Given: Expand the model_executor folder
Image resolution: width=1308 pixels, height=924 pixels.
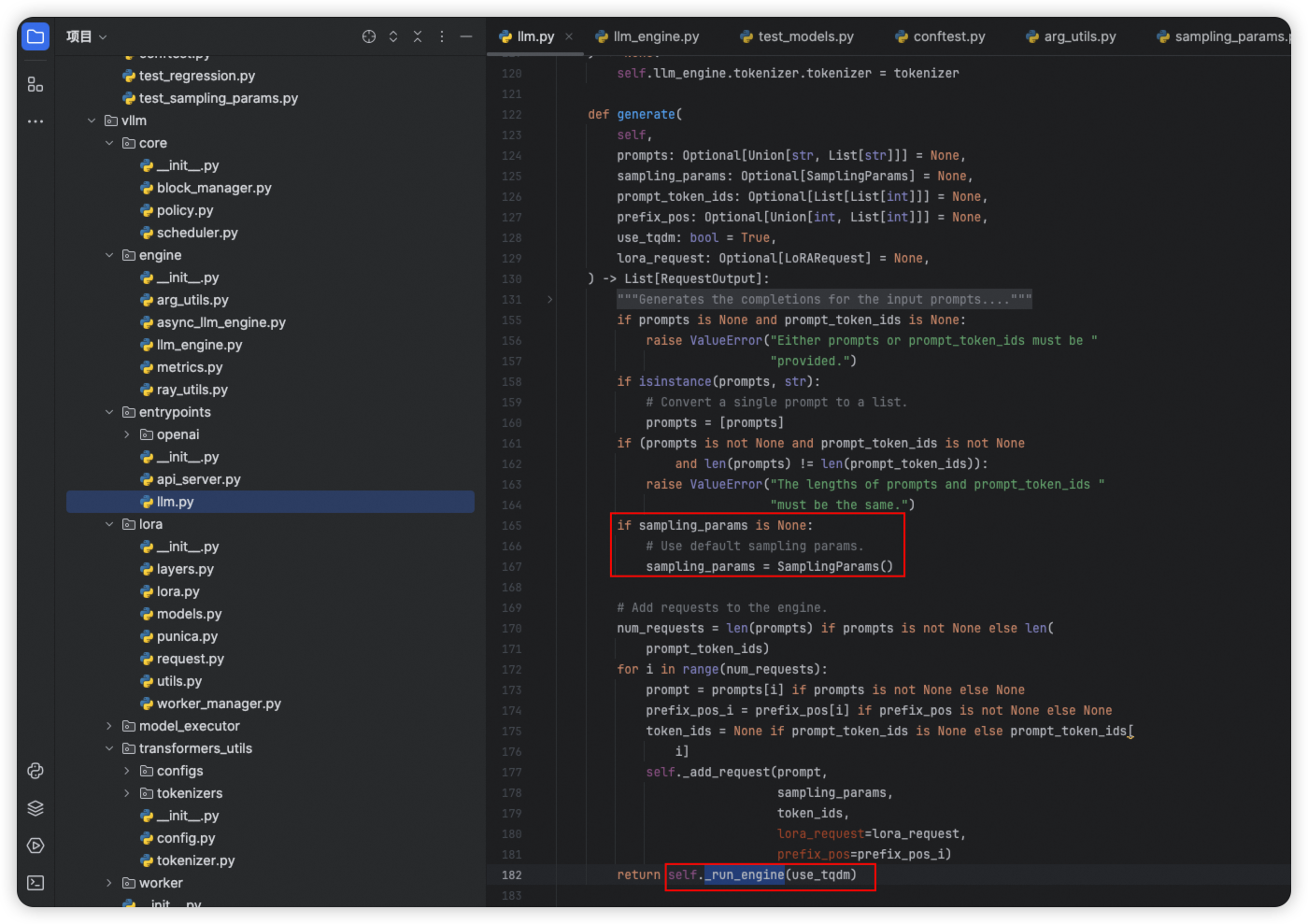Looking at the screenshot, I should 109,726.
